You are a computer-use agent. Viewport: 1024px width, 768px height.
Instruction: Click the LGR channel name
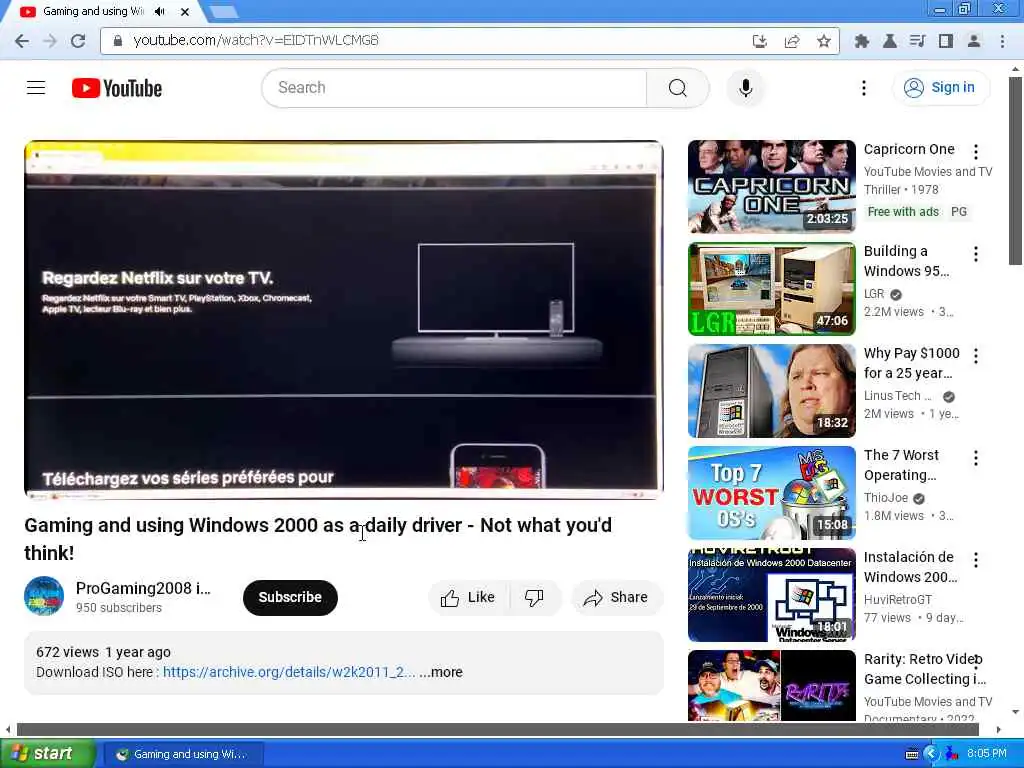click(x=874, y=294)
